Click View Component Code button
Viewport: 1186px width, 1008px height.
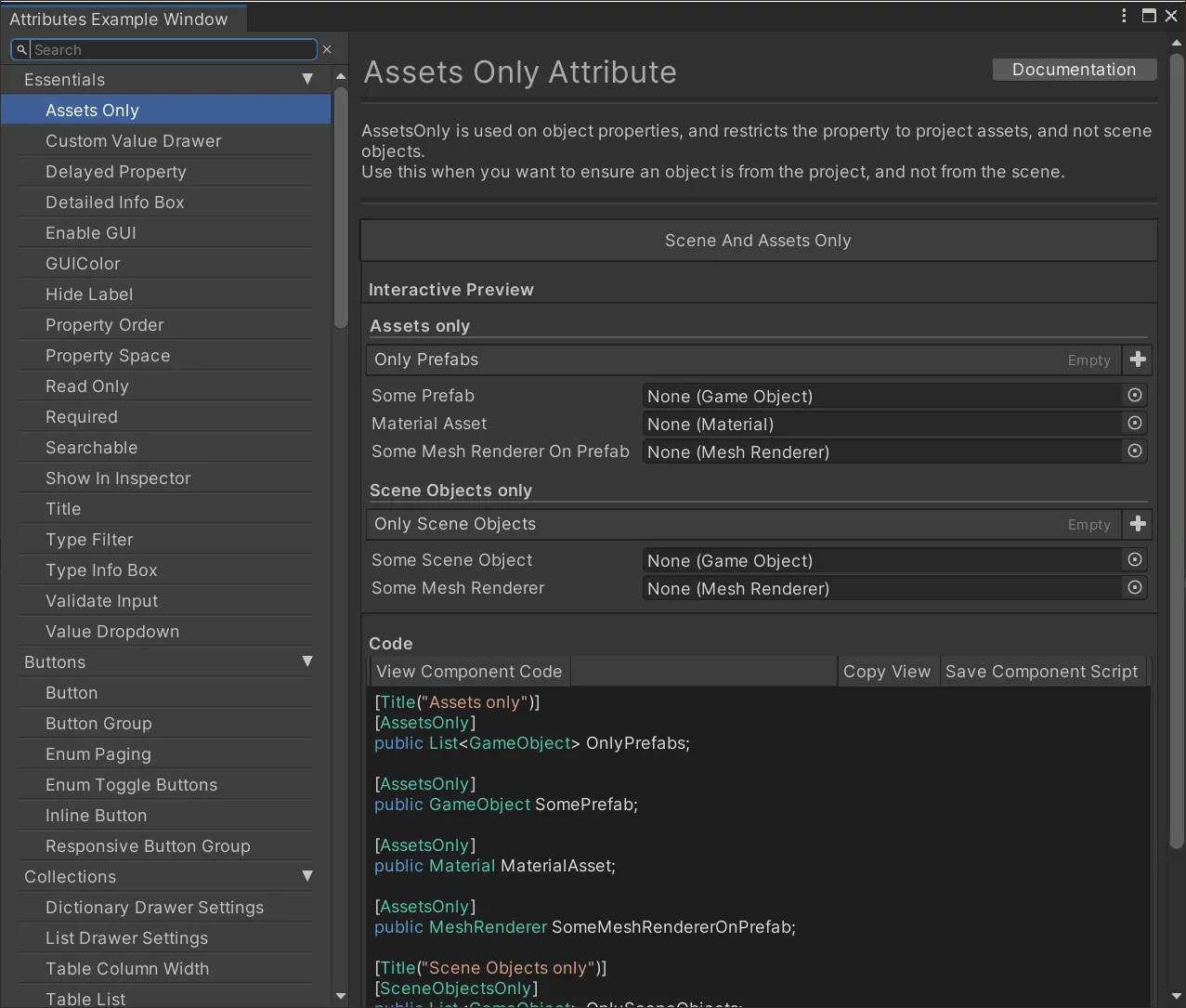point(469,672)
